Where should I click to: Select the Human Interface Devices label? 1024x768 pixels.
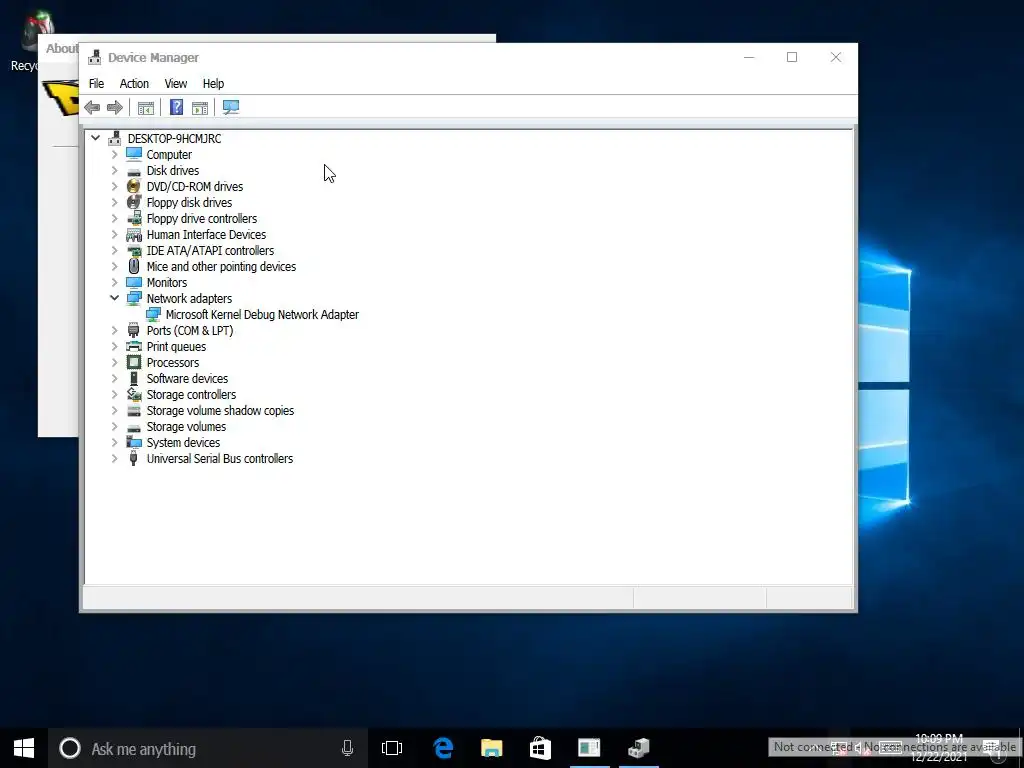206,234
